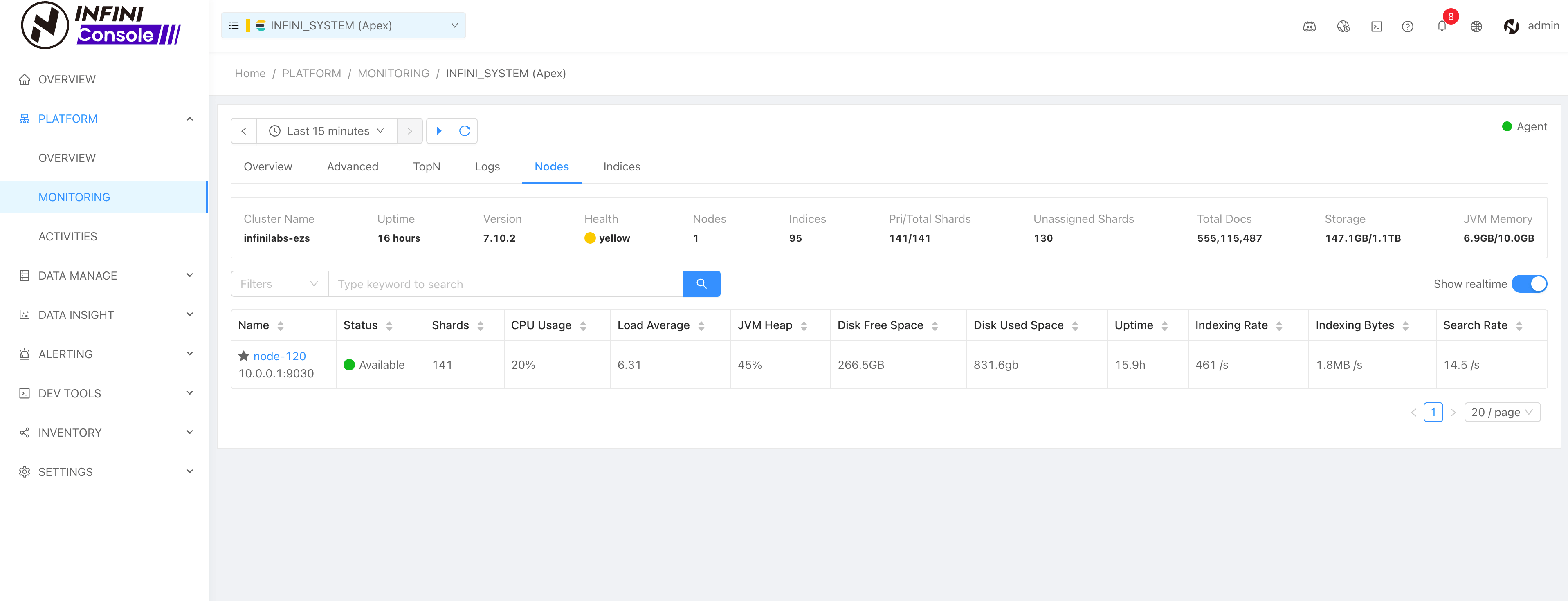
Task: Open the Filters dropdown
Action: [x=279, y=283]
